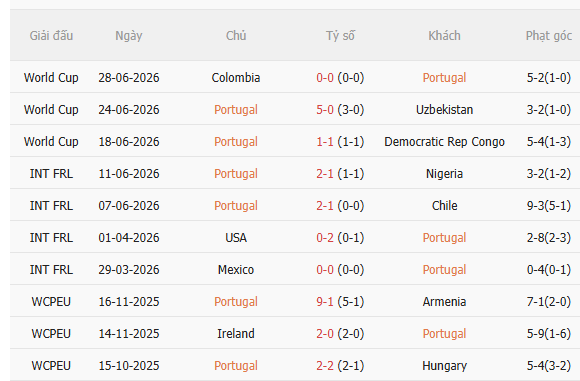Open Nigeria team link
The width and height of the screenshot is (580, 381).
tap(444, 174)
